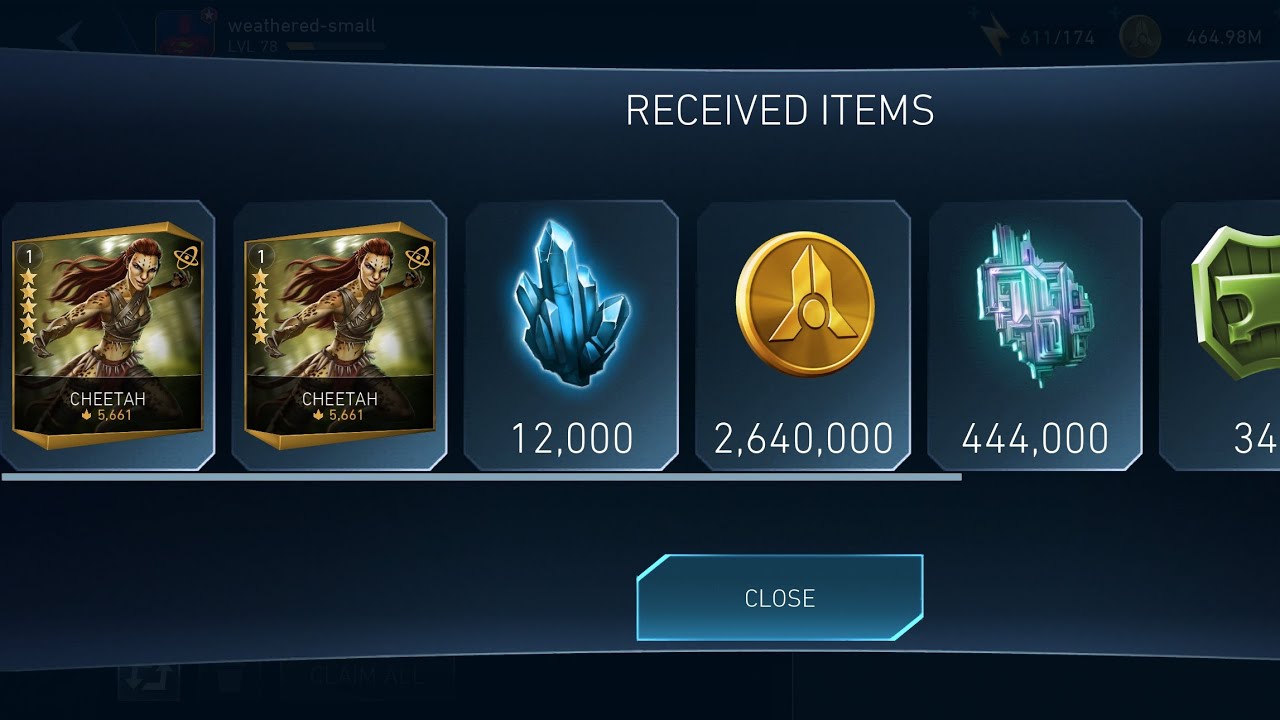Image resolution: width=1280 pixels, height=720 pixels.
Task: Tap the class emblem on first Cheetah card
Action: click(x=185, y=258)
